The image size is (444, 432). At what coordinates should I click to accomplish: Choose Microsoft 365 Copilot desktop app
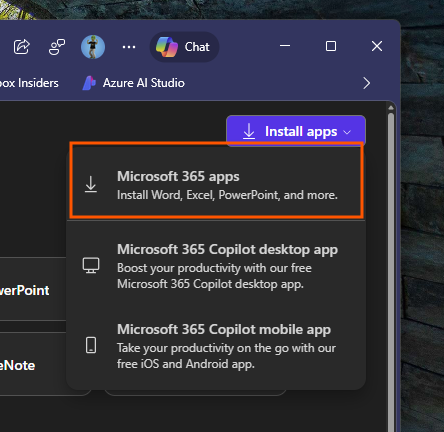point(216,266)
